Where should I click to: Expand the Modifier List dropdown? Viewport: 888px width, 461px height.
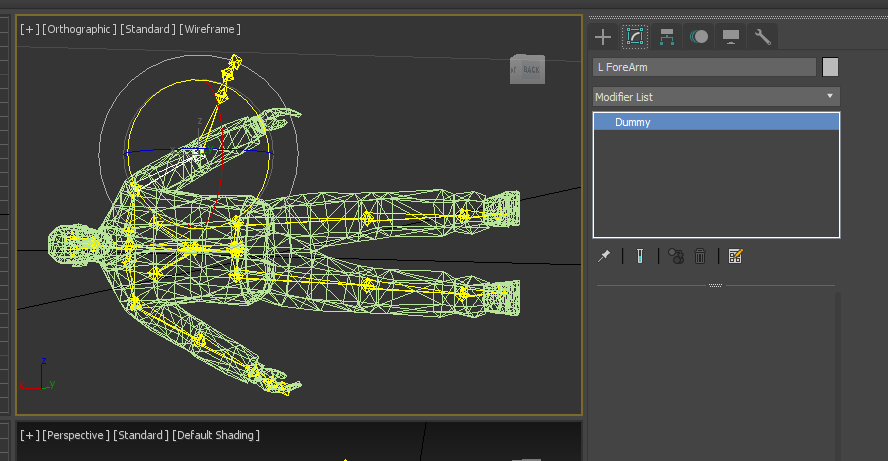[x=716, y=97]
